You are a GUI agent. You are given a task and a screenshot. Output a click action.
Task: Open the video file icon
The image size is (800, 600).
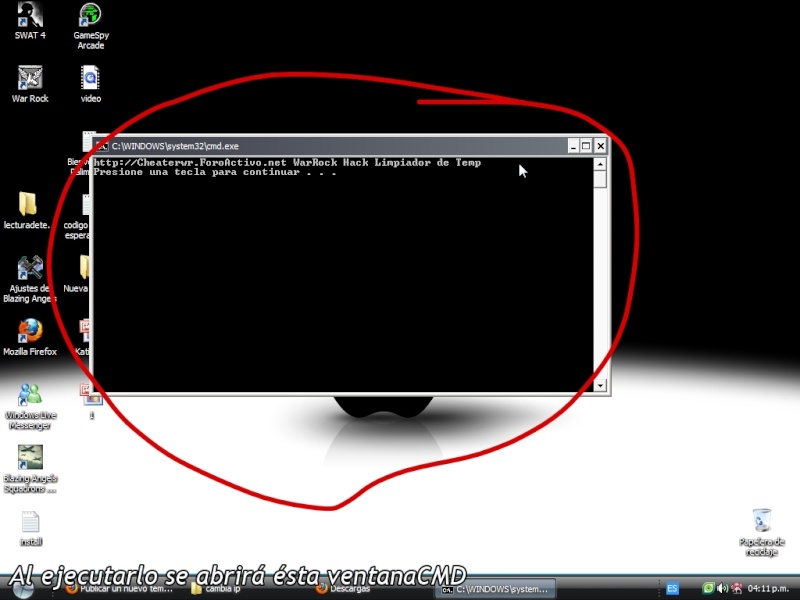pos(90,84)
